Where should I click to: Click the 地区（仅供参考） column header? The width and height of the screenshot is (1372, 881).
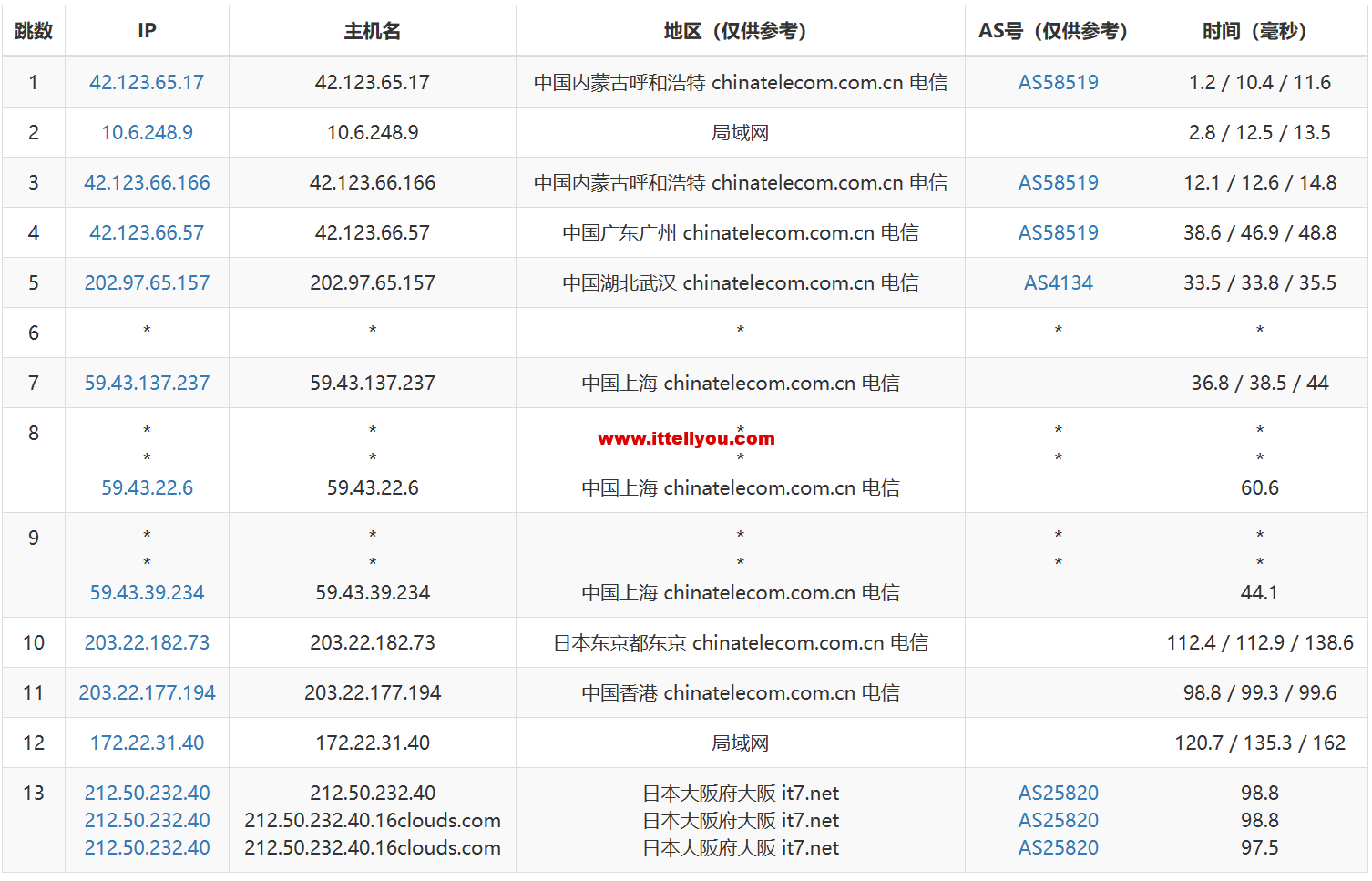(x=740, y=31)
